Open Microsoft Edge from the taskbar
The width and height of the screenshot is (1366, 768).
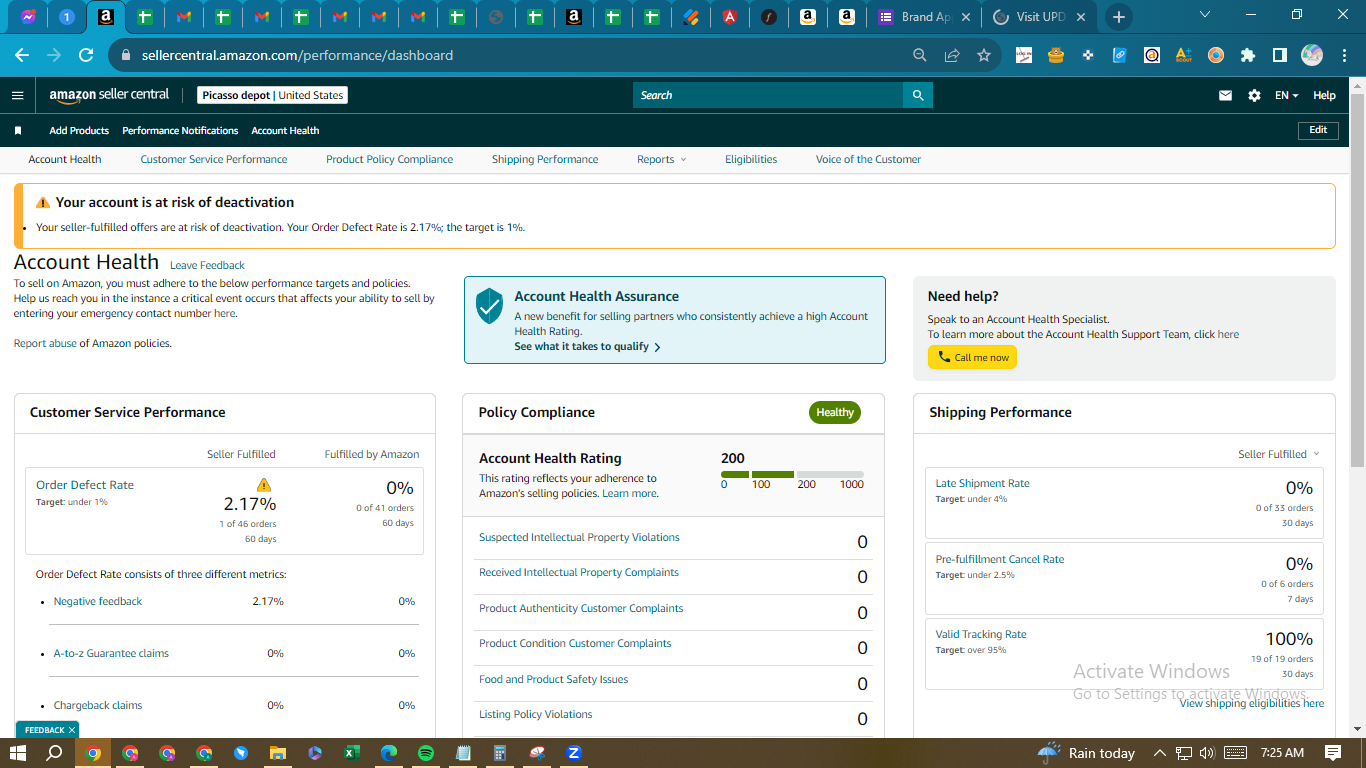pos(388,753)
